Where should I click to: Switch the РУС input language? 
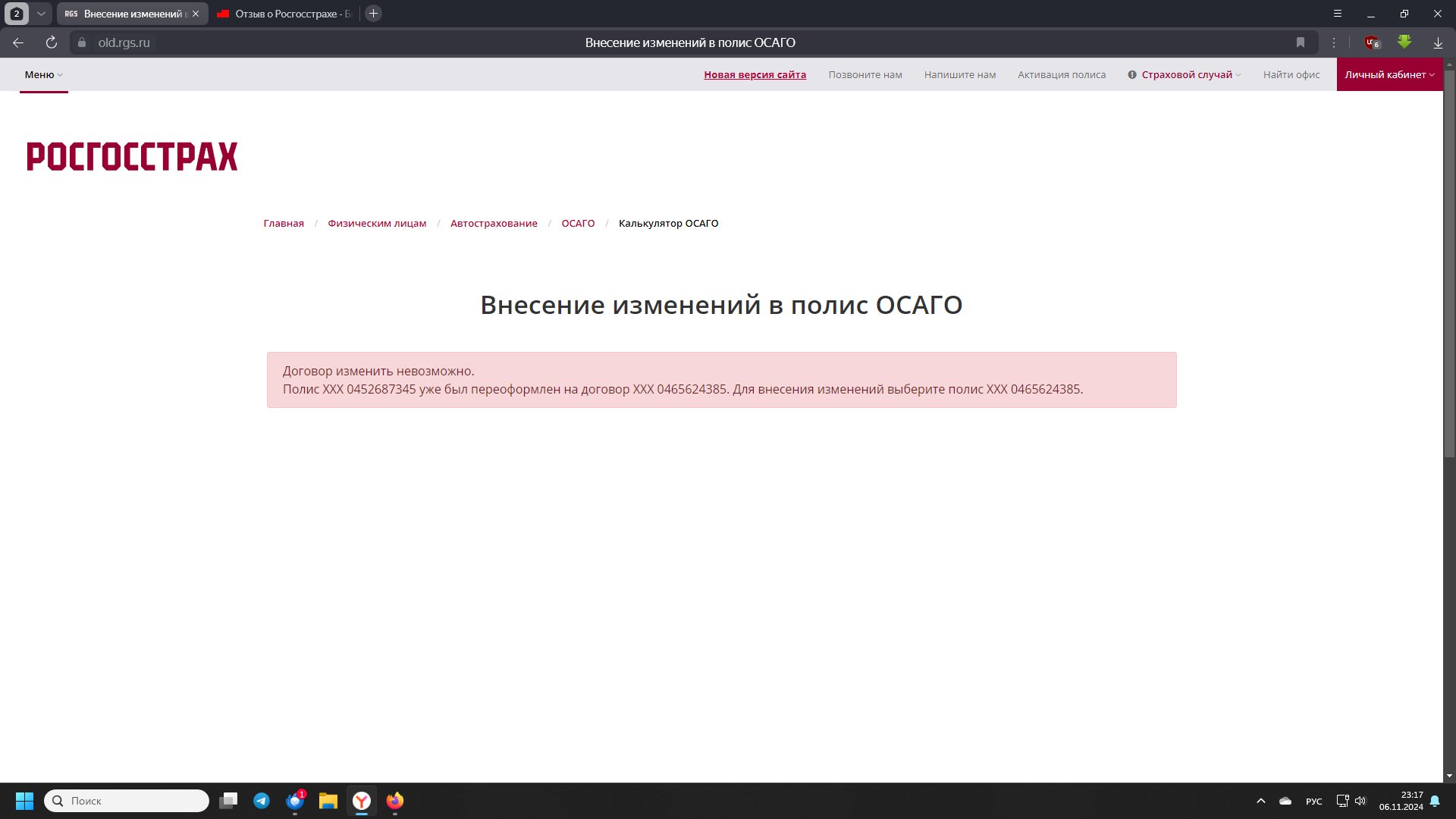[1314, 802]
